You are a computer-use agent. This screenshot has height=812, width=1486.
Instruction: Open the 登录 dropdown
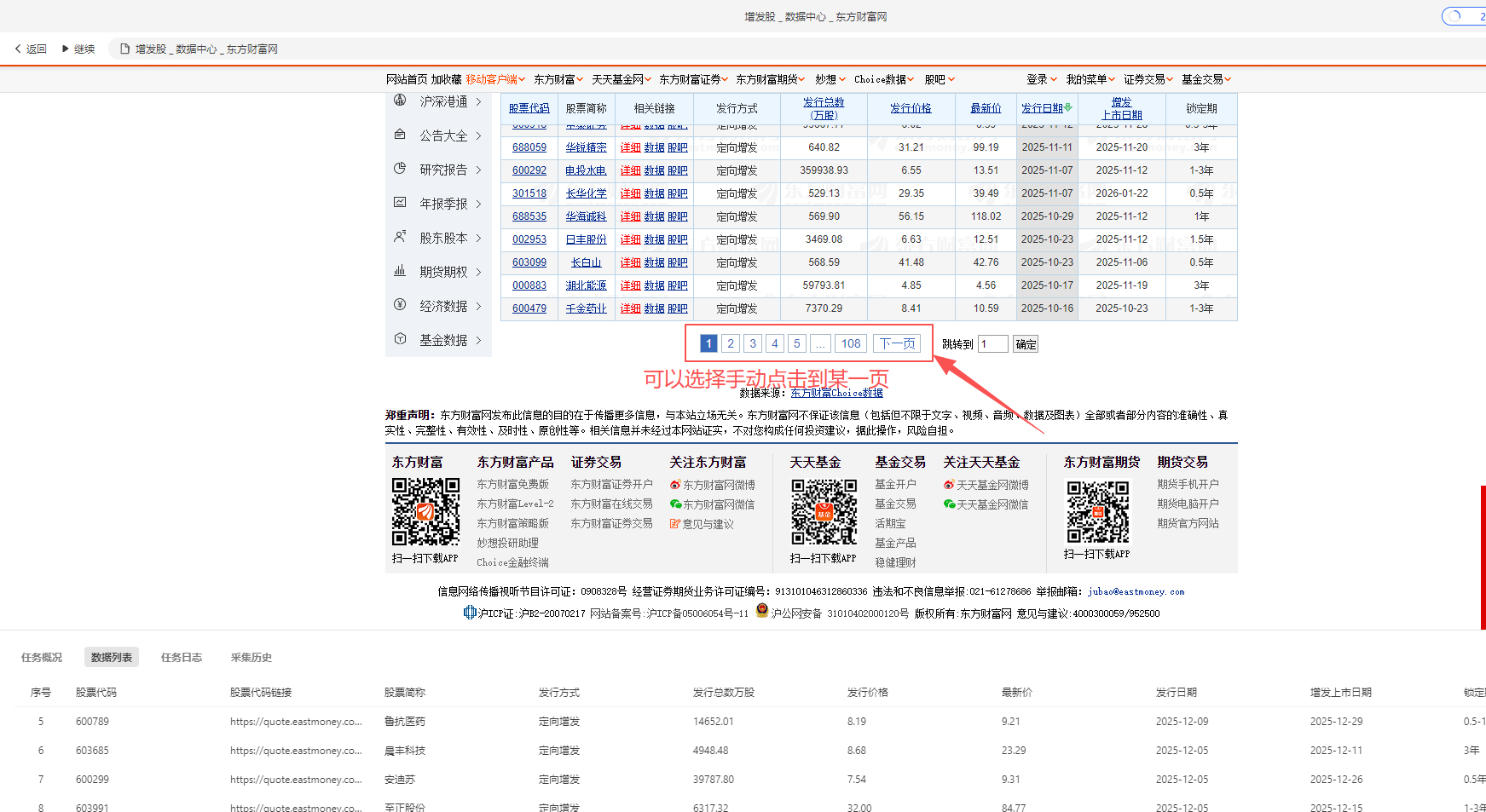coord(1042,79)
